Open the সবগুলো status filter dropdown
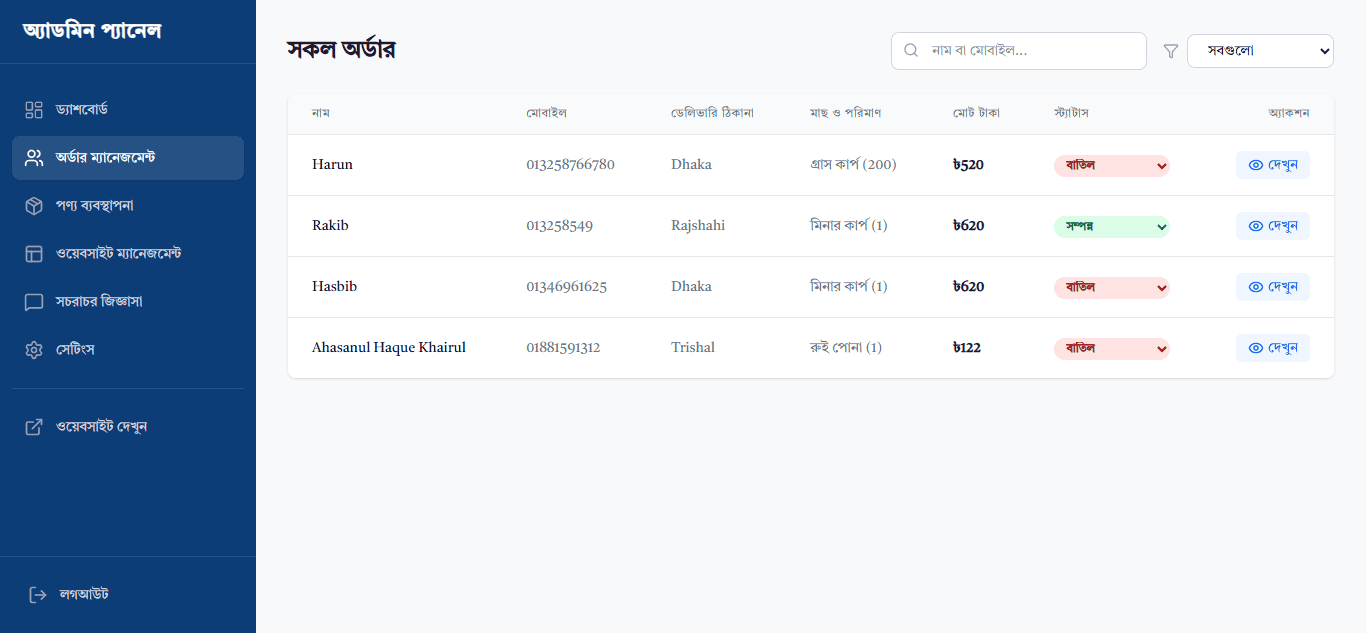Viewport: 1366px width, 633px height. point(1259,51)
